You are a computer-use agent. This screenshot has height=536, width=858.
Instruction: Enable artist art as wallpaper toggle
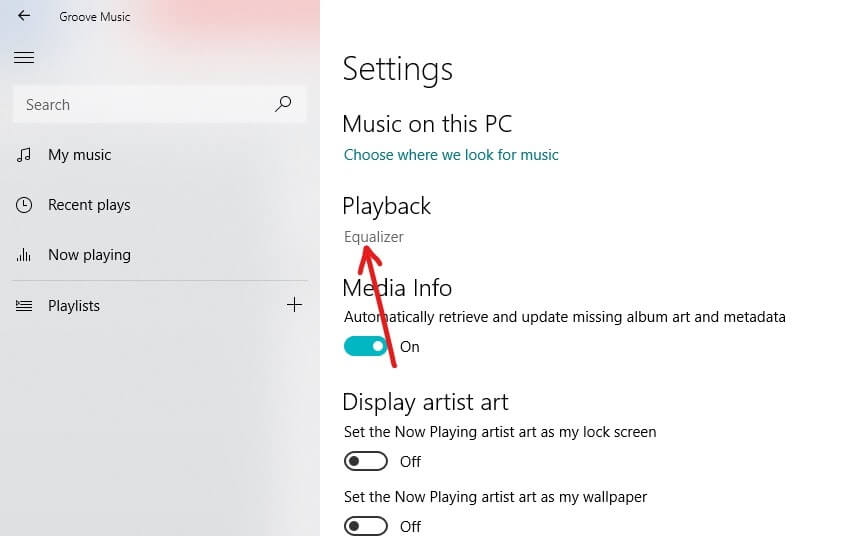pos(366,526)
